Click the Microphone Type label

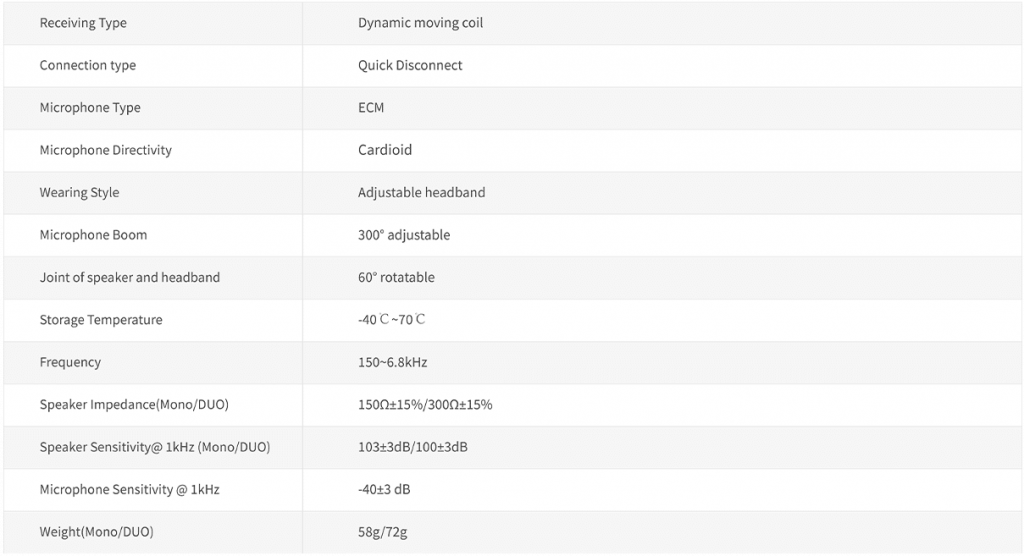click(x=90, y=108)
